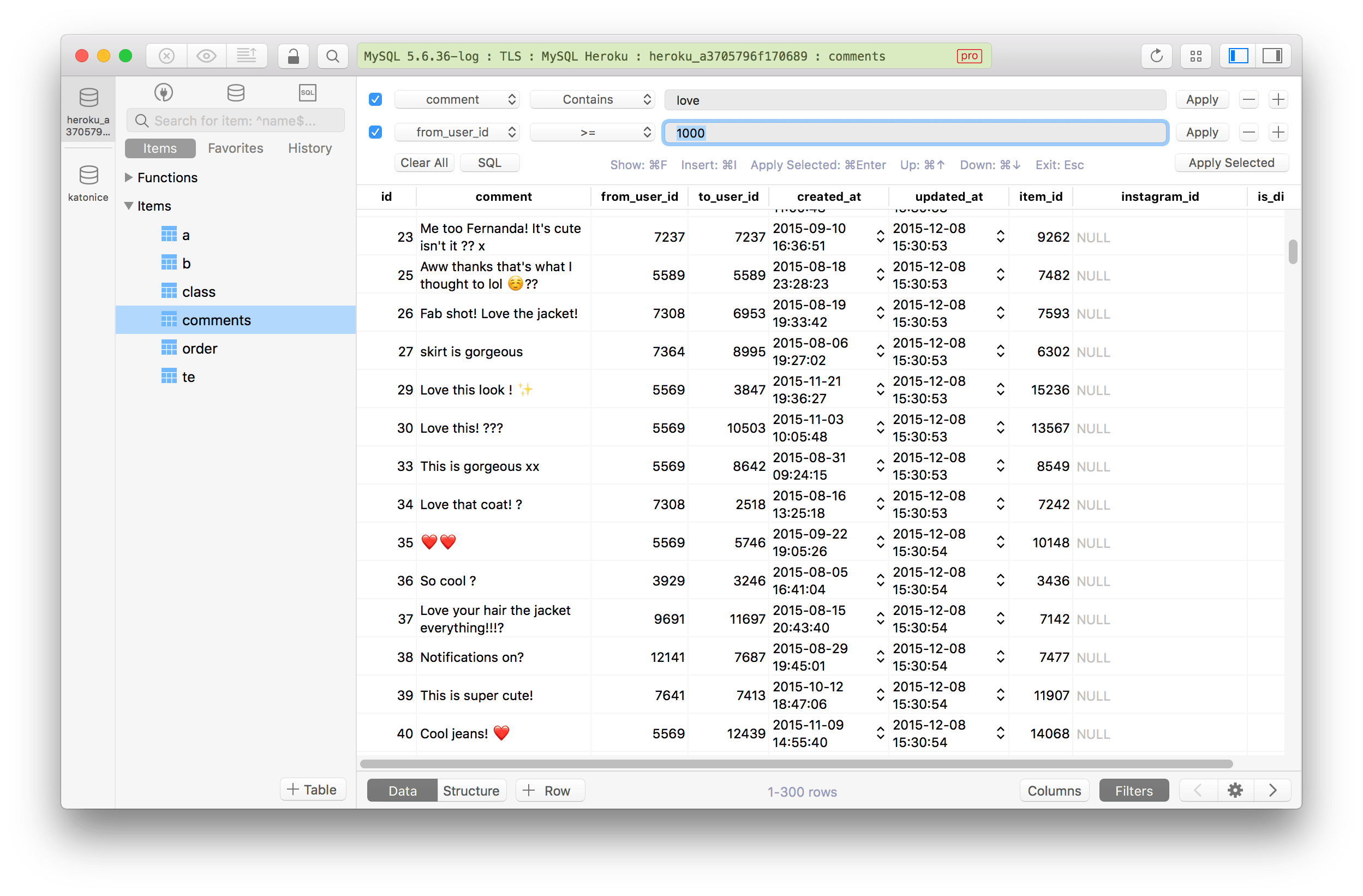Click the Clear All button
Screen dimensions: 1363x896
pos(424,163)
